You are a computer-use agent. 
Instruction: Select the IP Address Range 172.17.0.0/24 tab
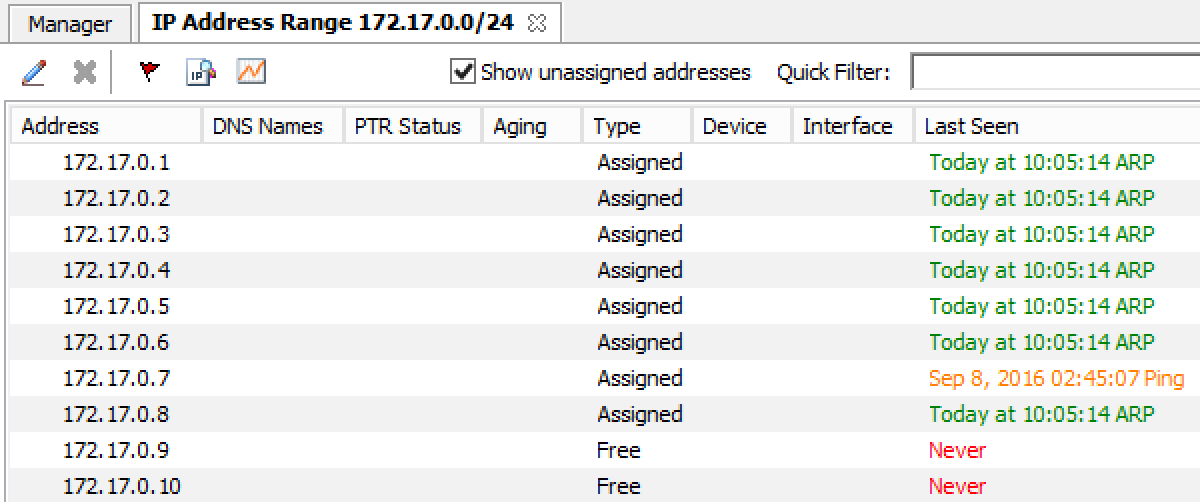click(332, 23)
